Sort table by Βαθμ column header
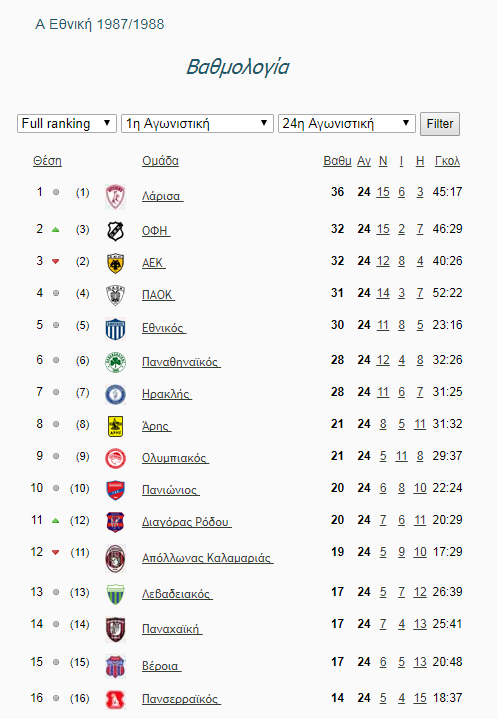The height and width of the screenshot is (719, 497). point(337,161)
